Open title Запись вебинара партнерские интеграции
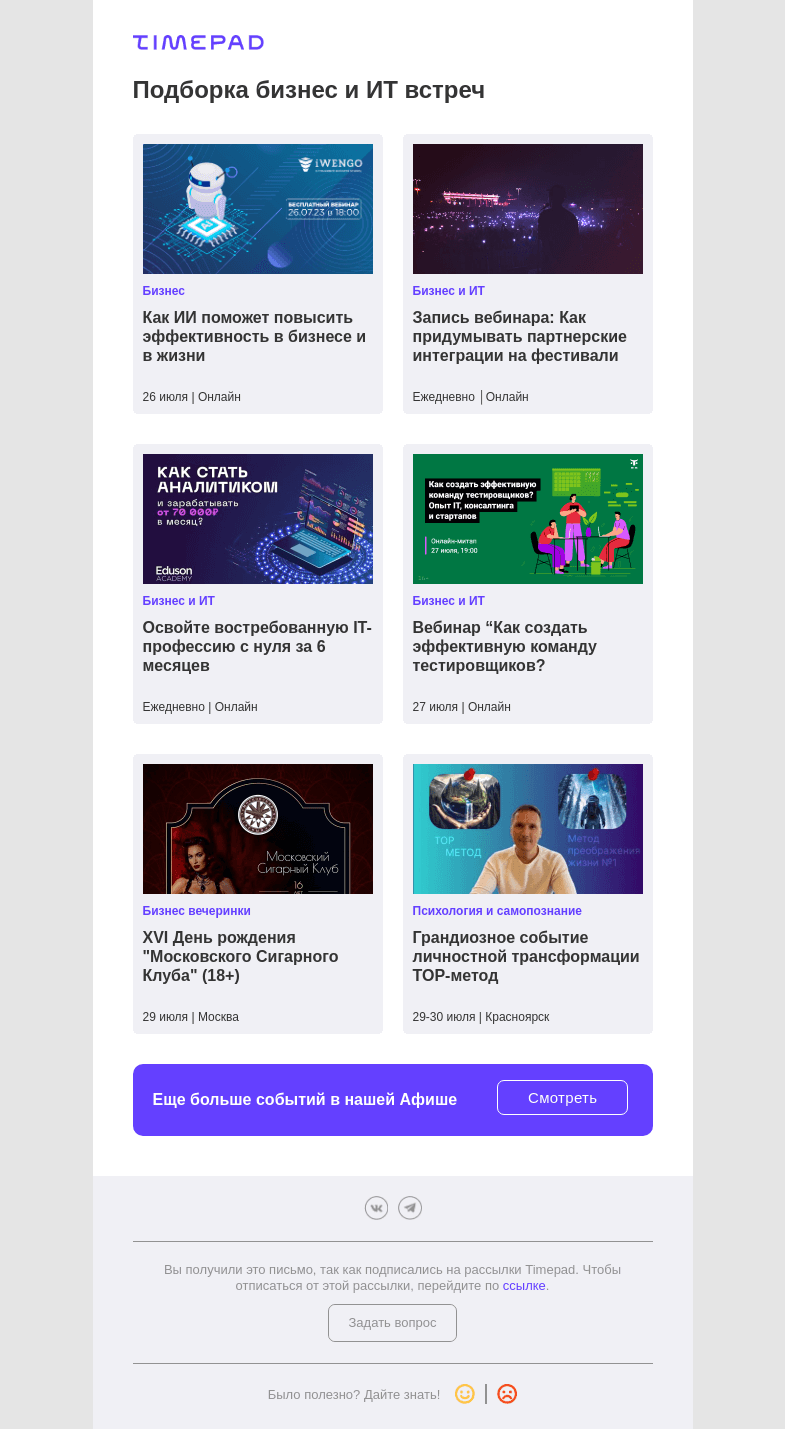 [x=520, y=337]
